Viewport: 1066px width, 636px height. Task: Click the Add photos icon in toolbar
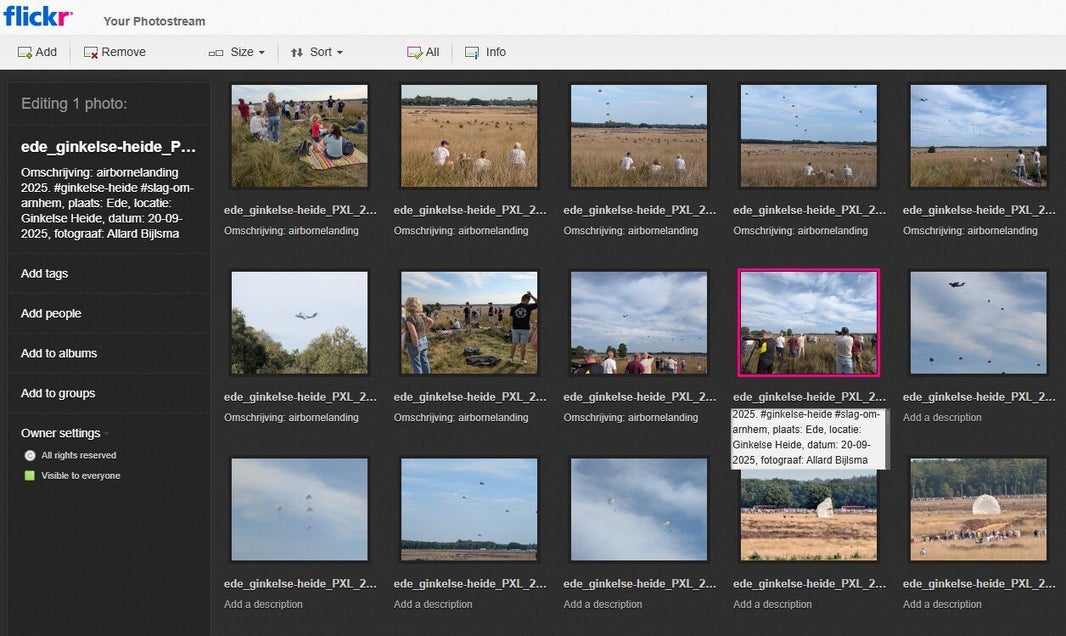(24, 52)
